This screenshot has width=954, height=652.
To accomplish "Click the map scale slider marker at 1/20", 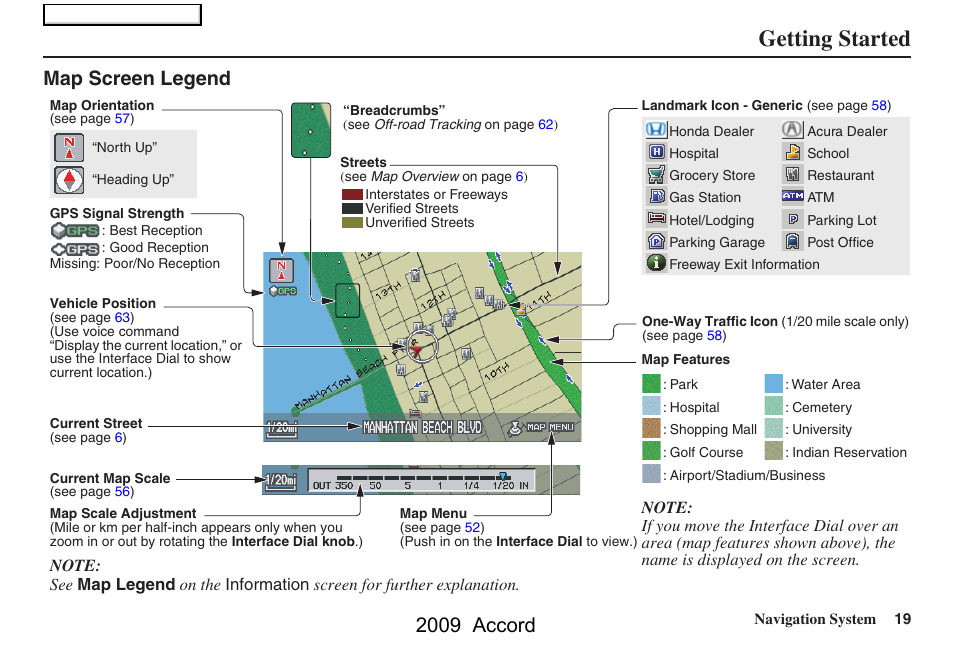I will (x=503, y=476).
